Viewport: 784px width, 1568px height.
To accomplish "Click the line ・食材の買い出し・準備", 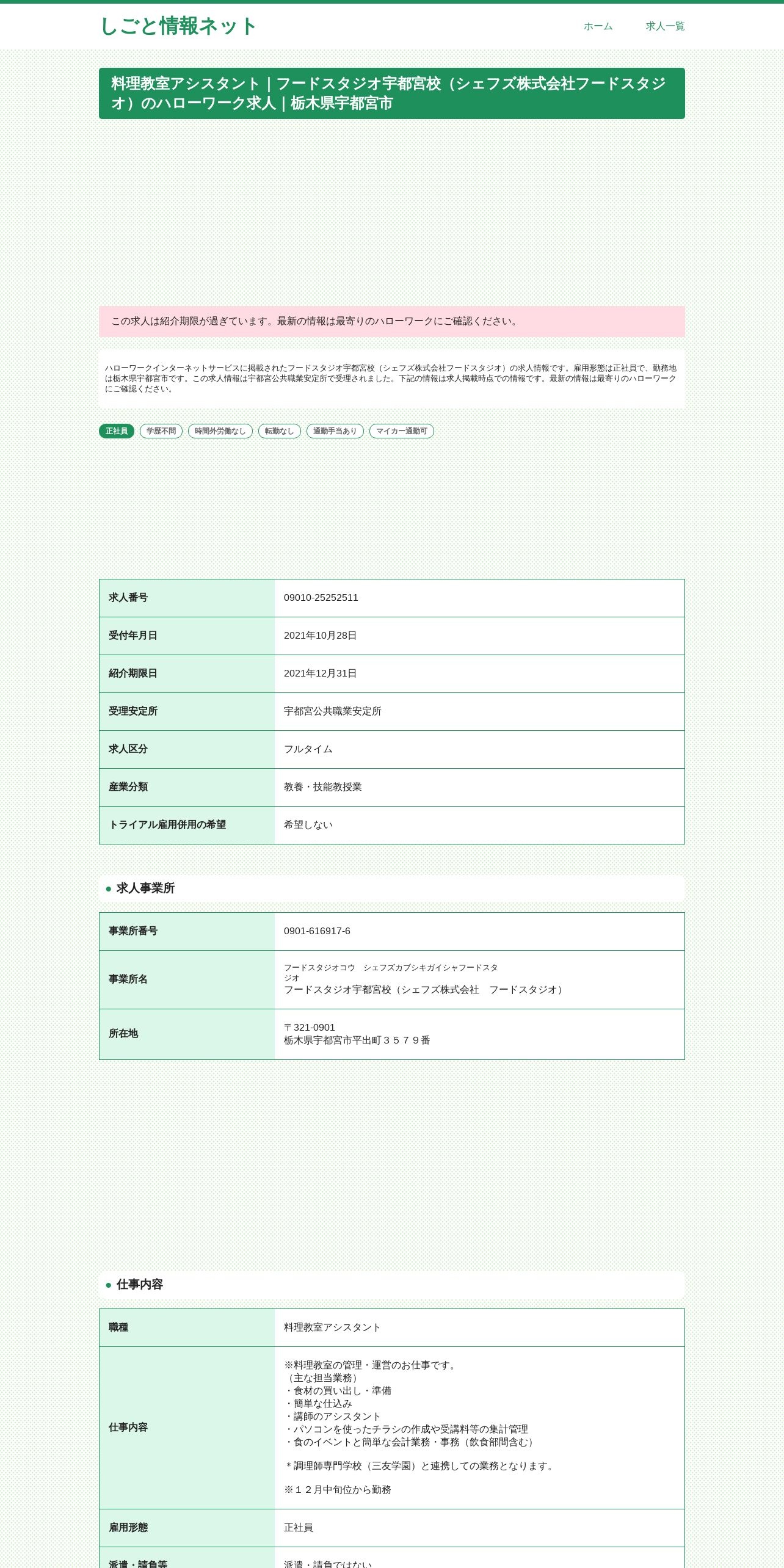I will click(x=338, y=1391).
